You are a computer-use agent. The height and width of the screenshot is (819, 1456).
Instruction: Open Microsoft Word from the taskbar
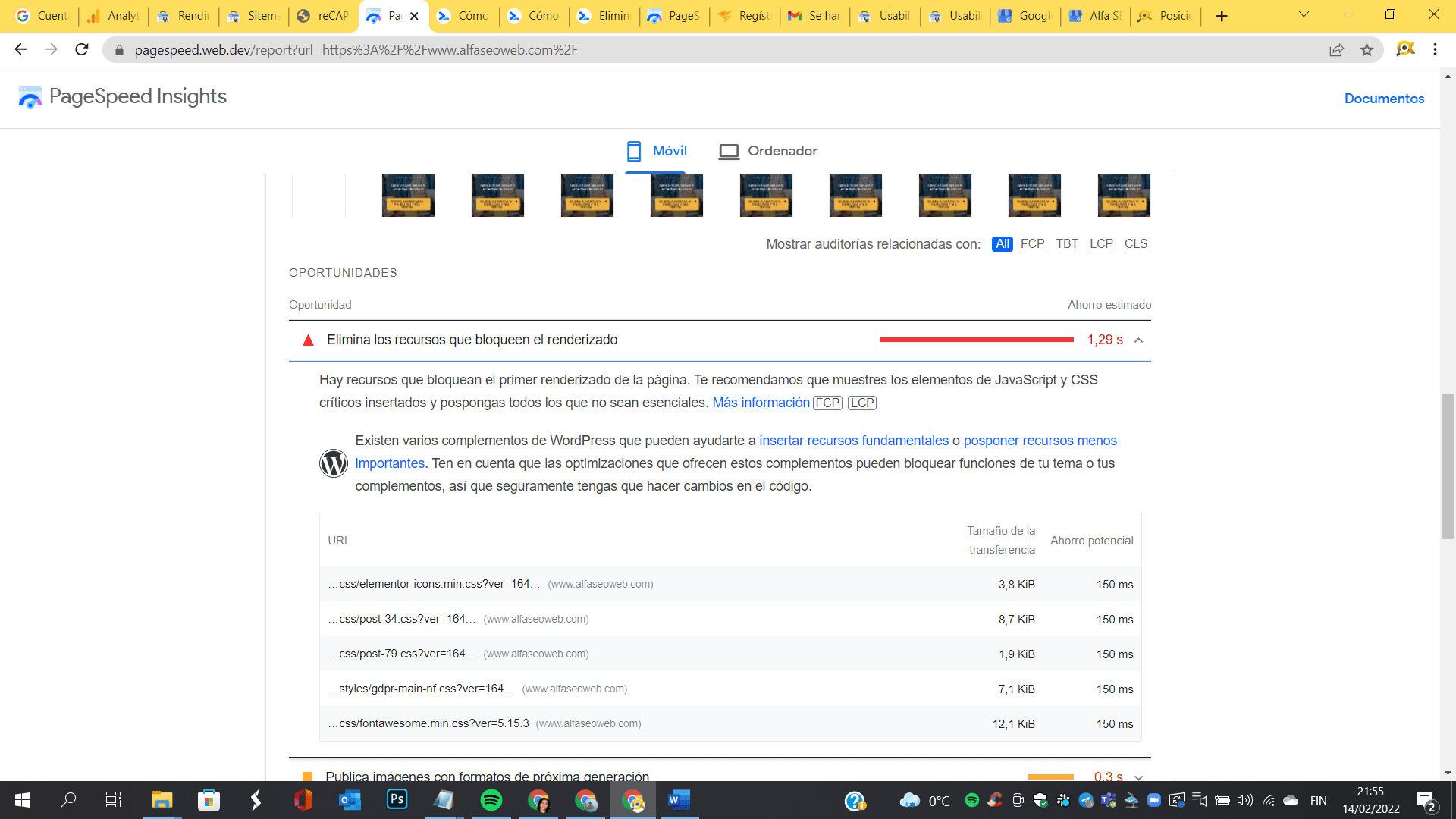(x=679, y=800)
